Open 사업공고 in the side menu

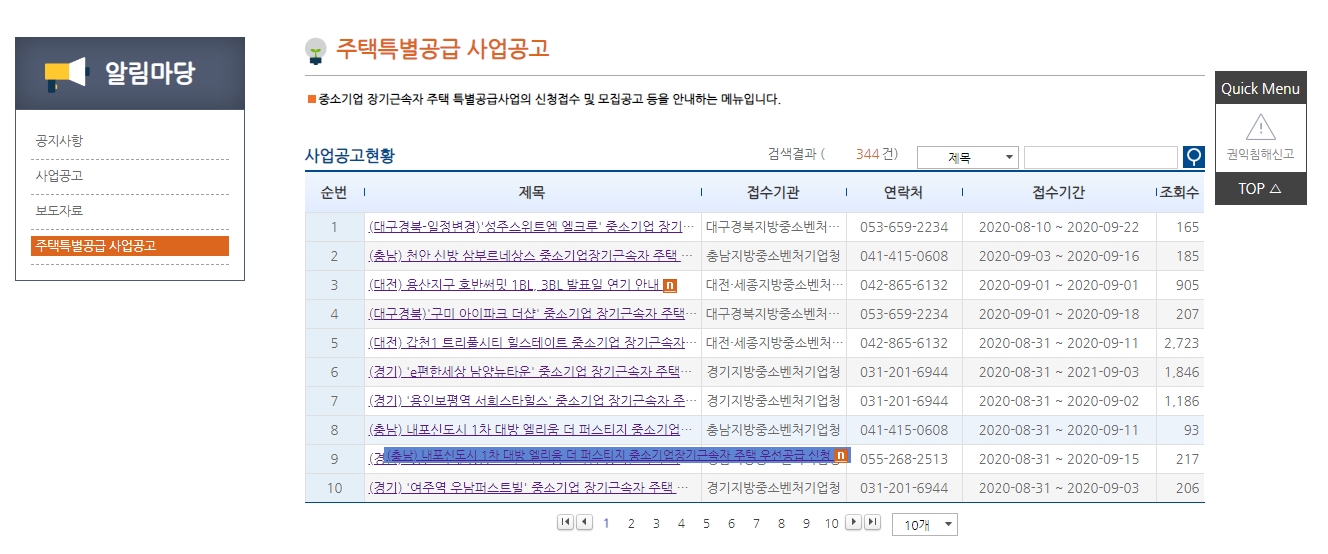(59, 175)
